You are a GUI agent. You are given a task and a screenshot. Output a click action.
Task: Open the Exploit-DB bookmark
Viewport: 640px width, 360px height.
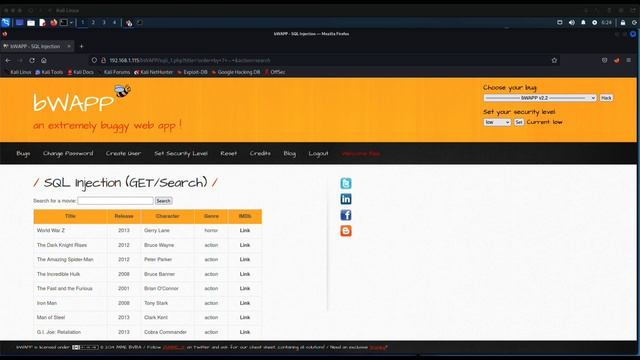coord(192,72)
